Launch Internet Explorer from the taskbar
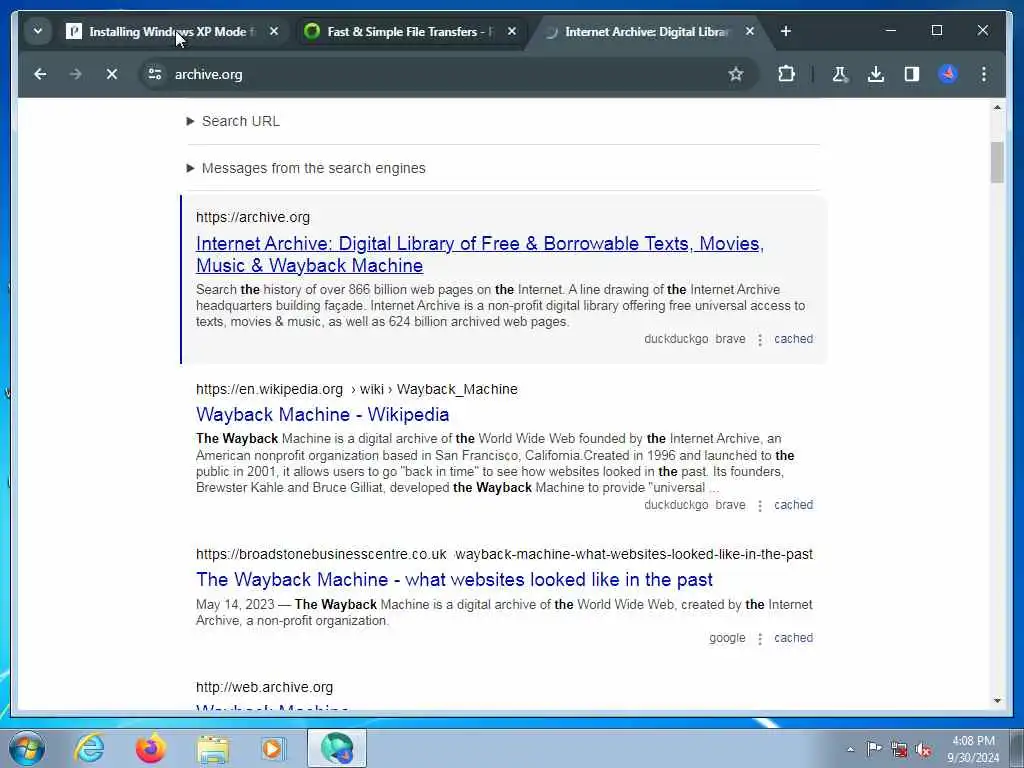 pos(89,748)
